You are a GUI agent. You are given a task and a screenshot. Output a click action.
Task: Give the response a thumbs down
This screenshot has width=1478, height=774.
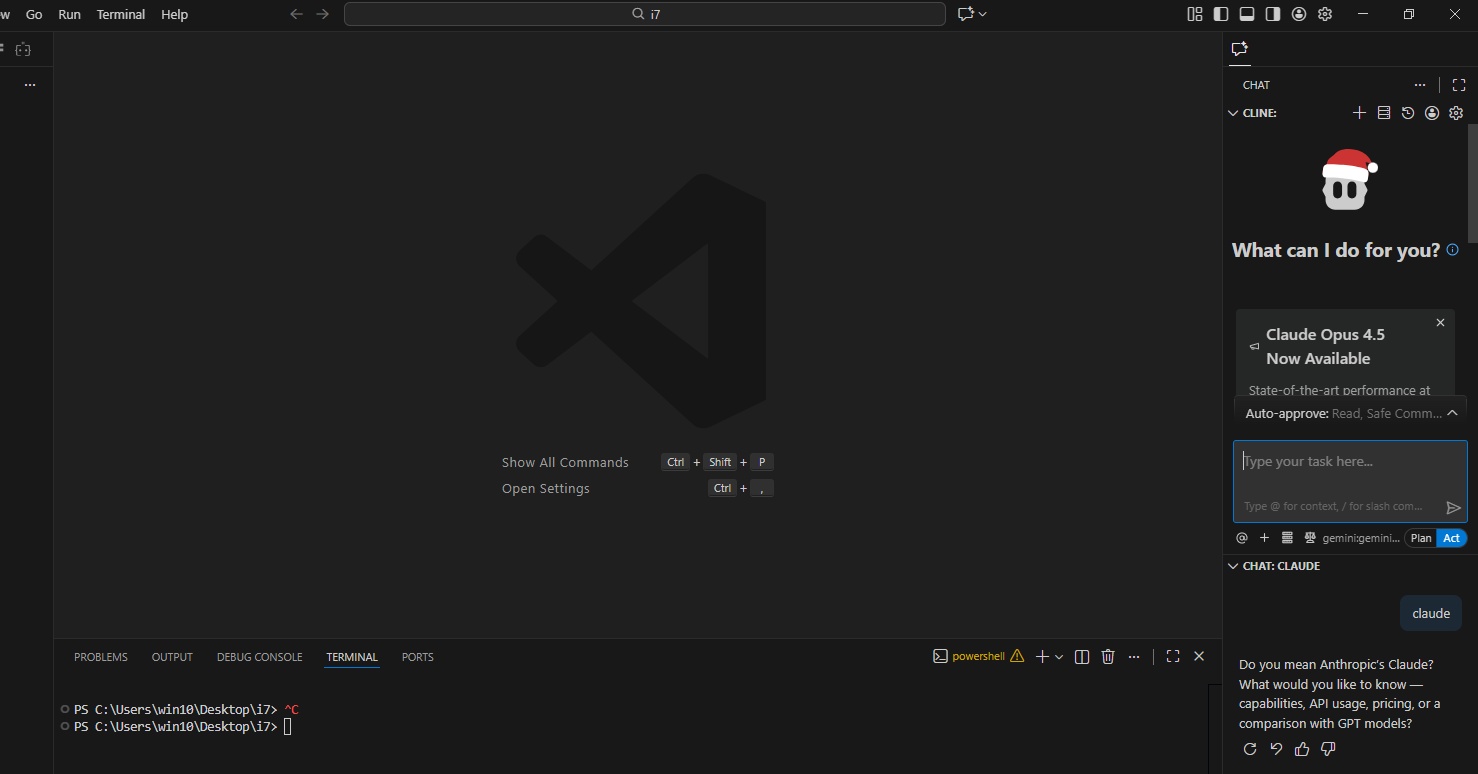[1328, 749]
